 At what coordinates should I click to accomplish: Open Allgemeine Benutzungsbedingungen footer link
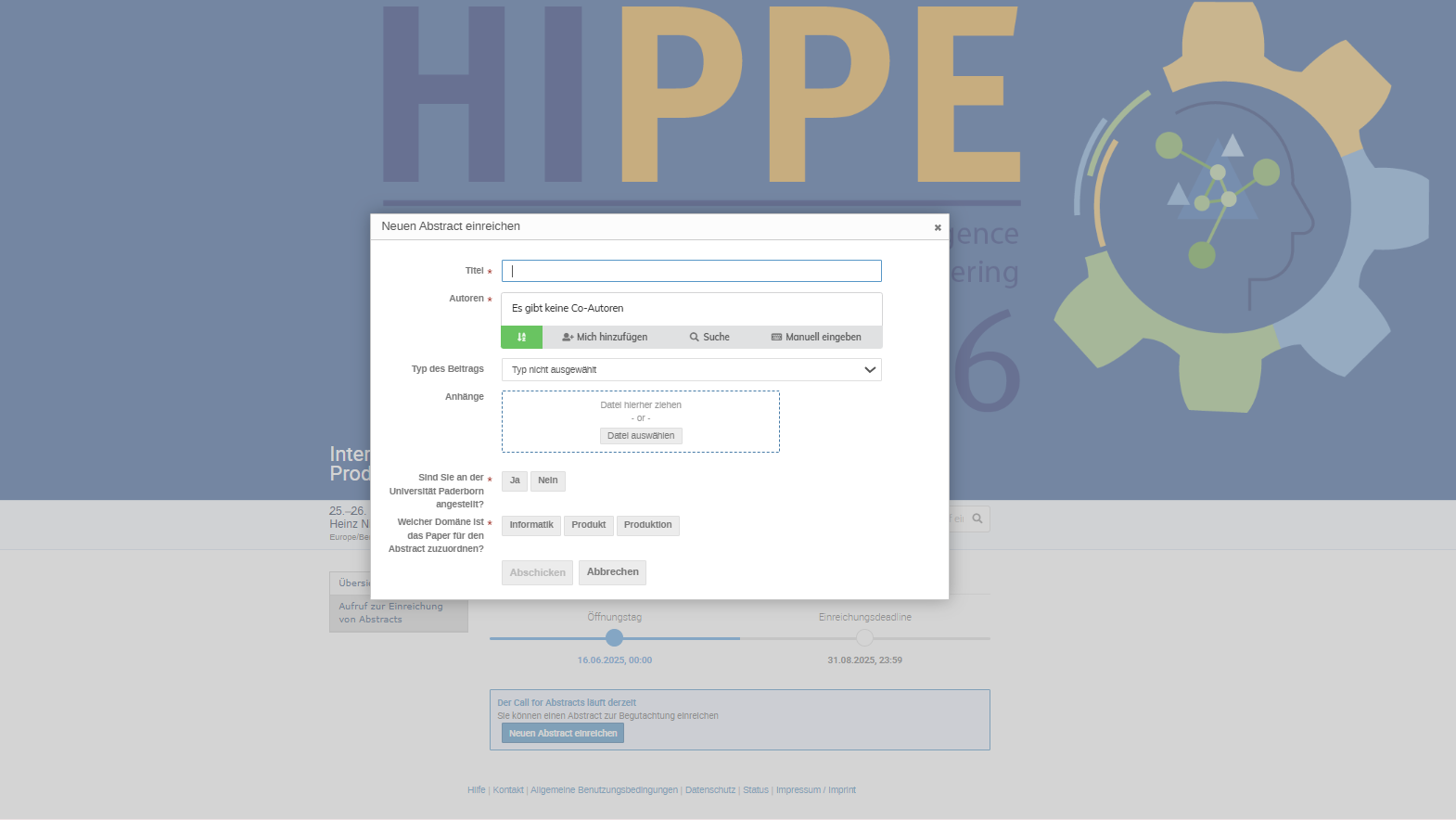(604, 790)
